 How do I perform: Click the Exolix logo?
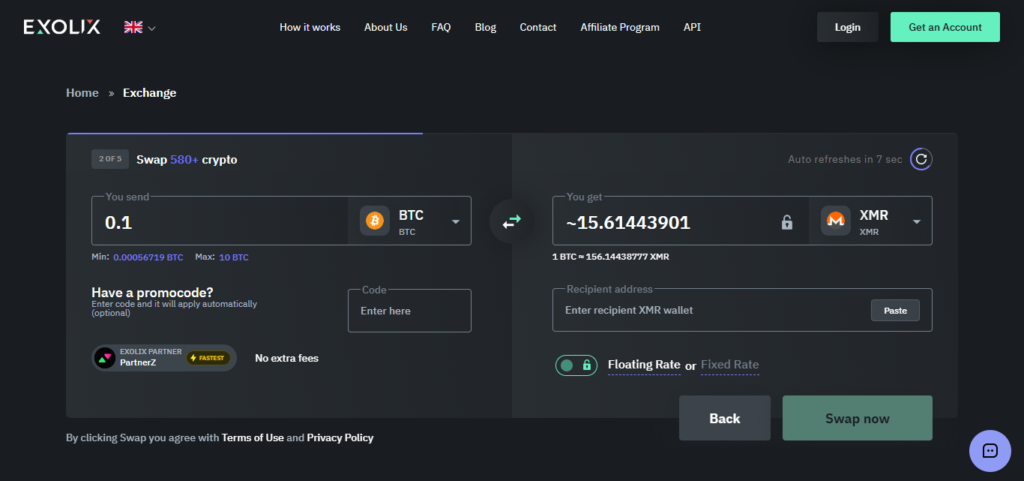[x=62, y=27]
